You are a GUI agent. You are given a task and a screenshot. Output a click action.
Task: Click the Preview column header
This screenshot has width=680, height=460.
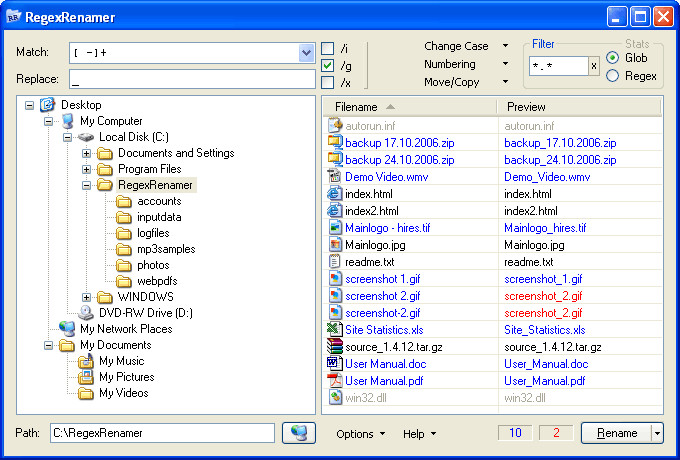tap(579, 107)
